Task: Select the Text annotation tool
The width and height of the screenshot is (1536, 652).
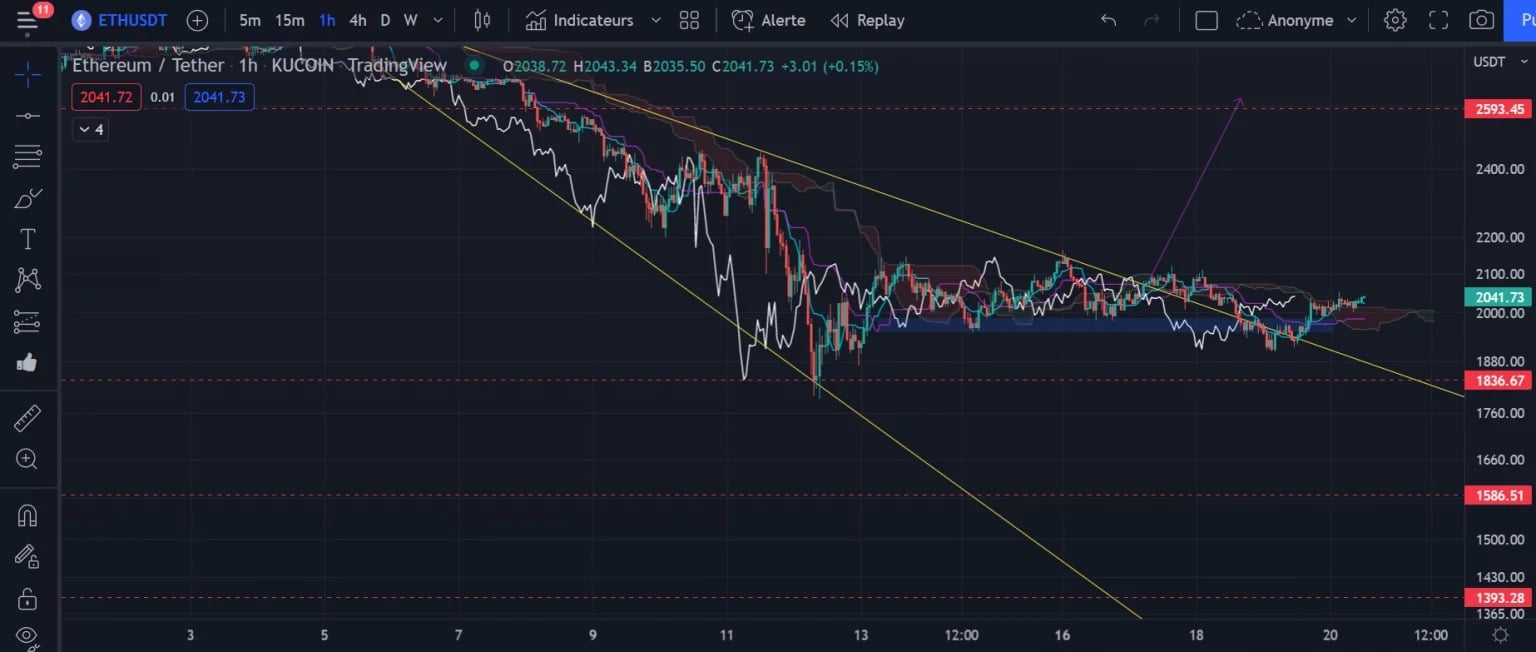Action: [28, 239]
